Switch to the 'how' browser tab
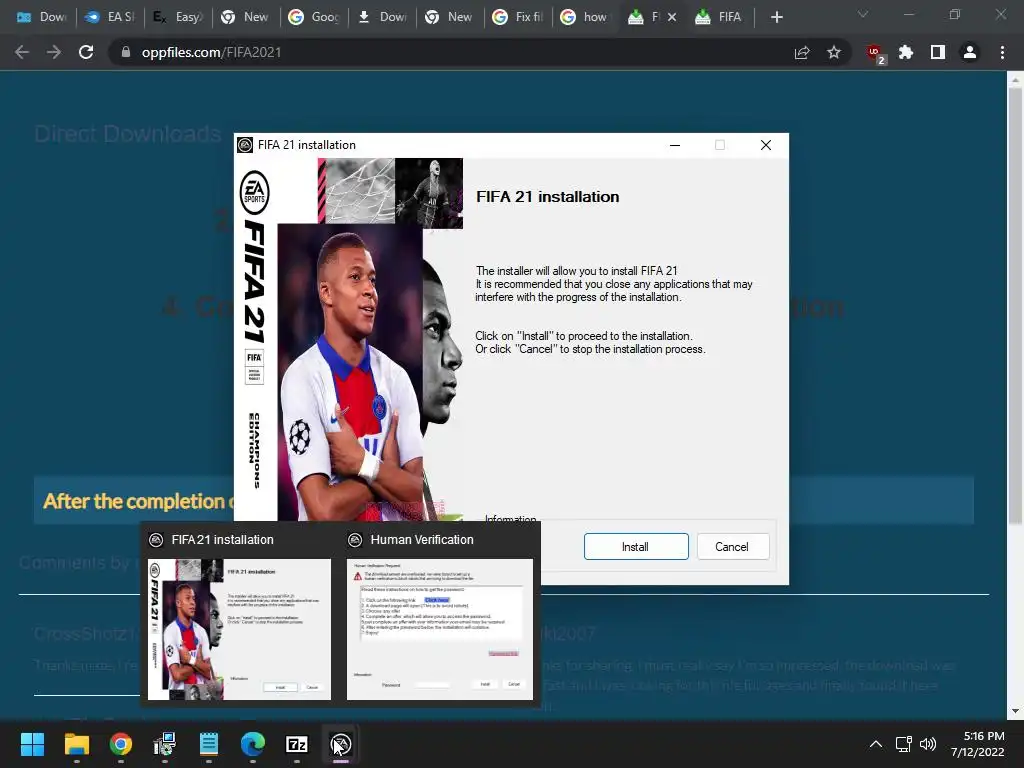 586,17
